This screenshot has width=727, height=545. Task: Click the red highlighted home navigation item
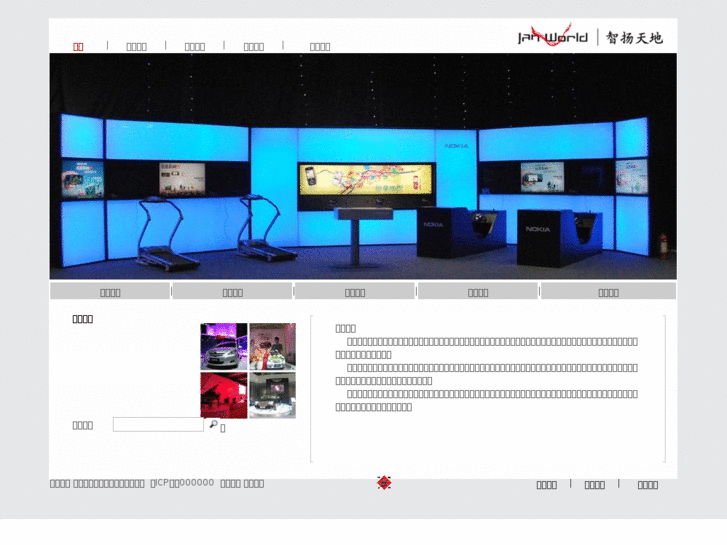click(78, 47)
